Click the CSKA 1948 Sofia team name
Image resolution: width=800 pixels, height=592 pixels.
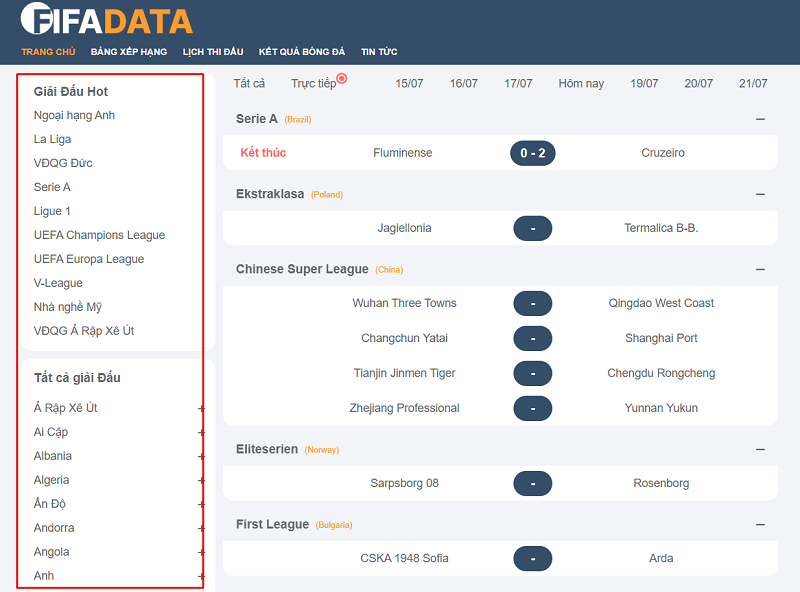coord(405,558)
